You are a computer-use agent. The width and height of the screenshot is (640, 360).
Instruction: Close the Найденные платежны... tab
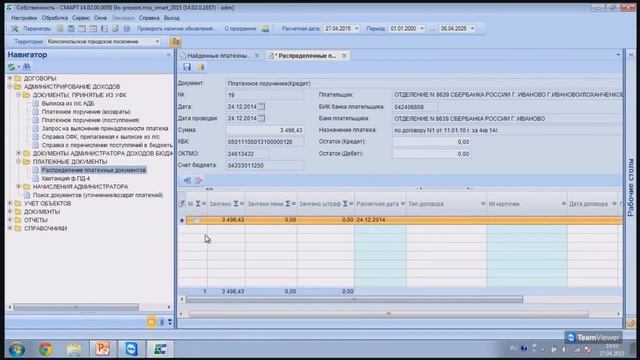pyautogui.click(x=257, y=56)
